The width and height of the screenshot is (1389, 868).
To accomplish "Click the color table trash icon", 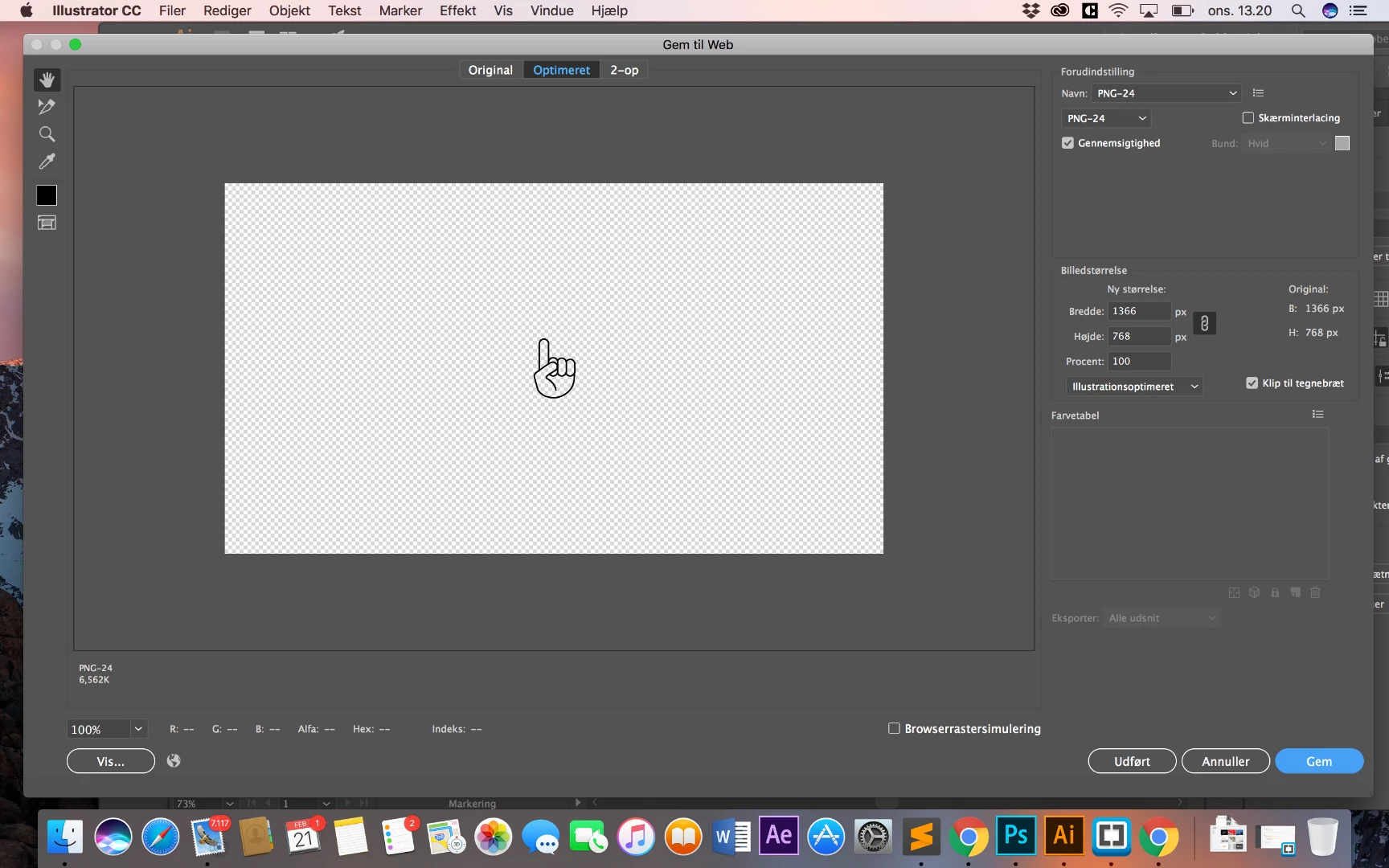I will pyautogui.click(x=1315, y=592).
